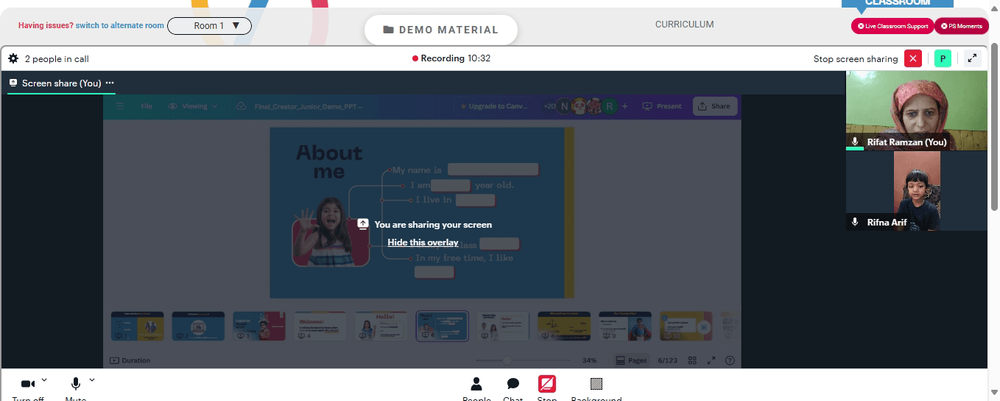Click Rifat Ramzan (You) video tile
Screen dimensions: 1000x401
(x=916, y=111)
